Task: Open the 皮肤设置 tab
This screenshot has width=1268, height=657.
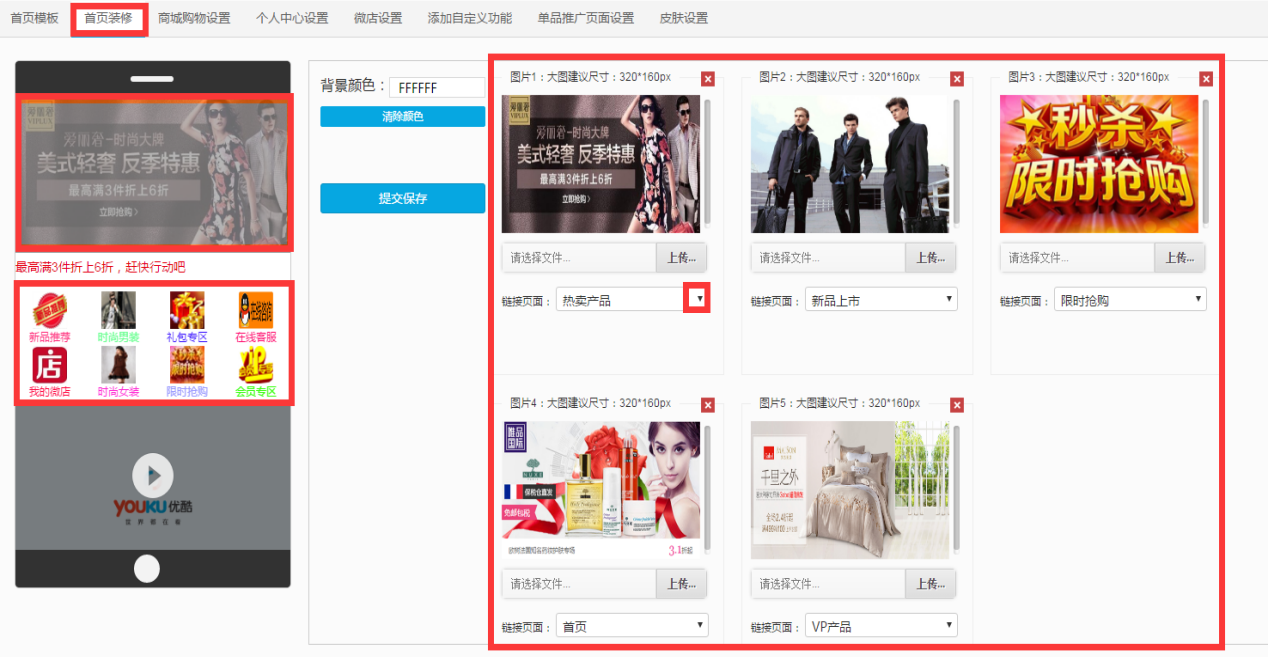Action: click(x=683, y=18)
